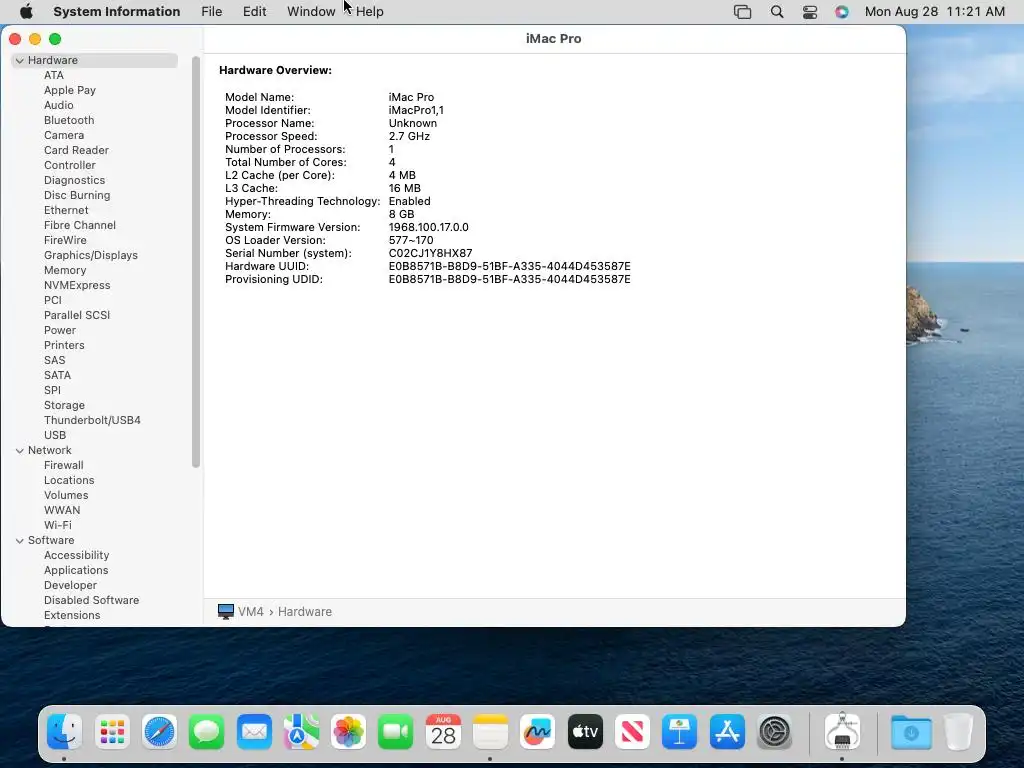Open Finder from the Dock

click(x=65, y=731)
